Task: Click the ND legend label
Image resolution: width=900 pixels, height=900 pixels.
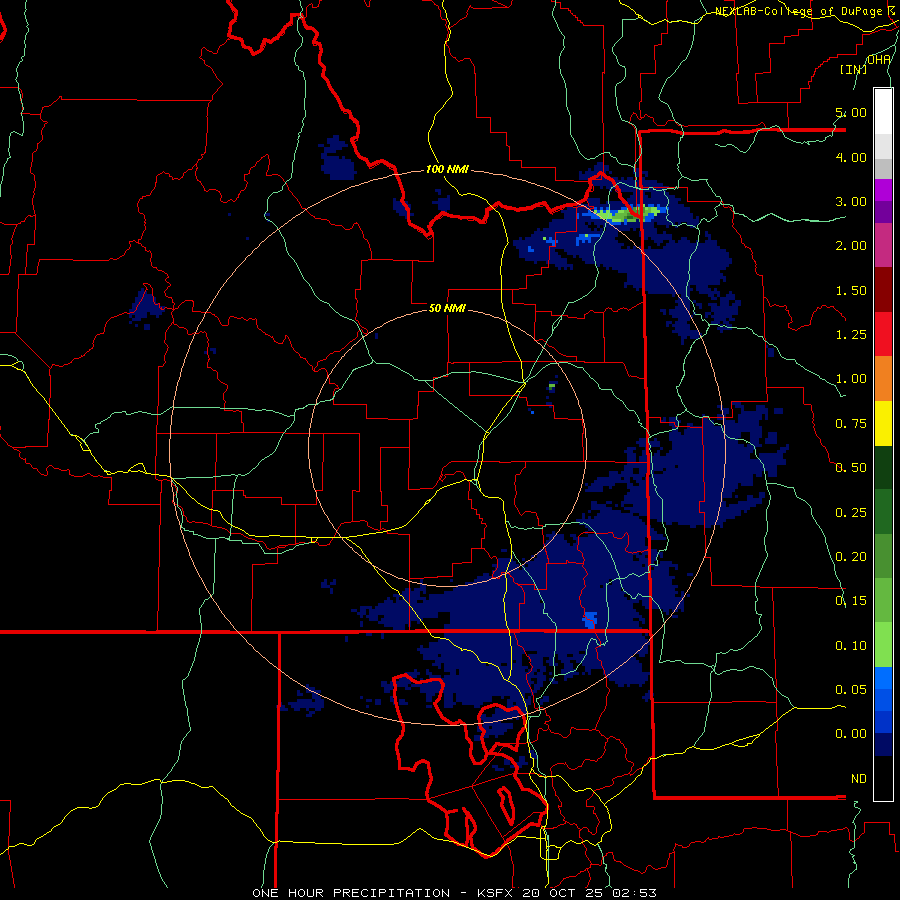Action: tap(859, 779)
